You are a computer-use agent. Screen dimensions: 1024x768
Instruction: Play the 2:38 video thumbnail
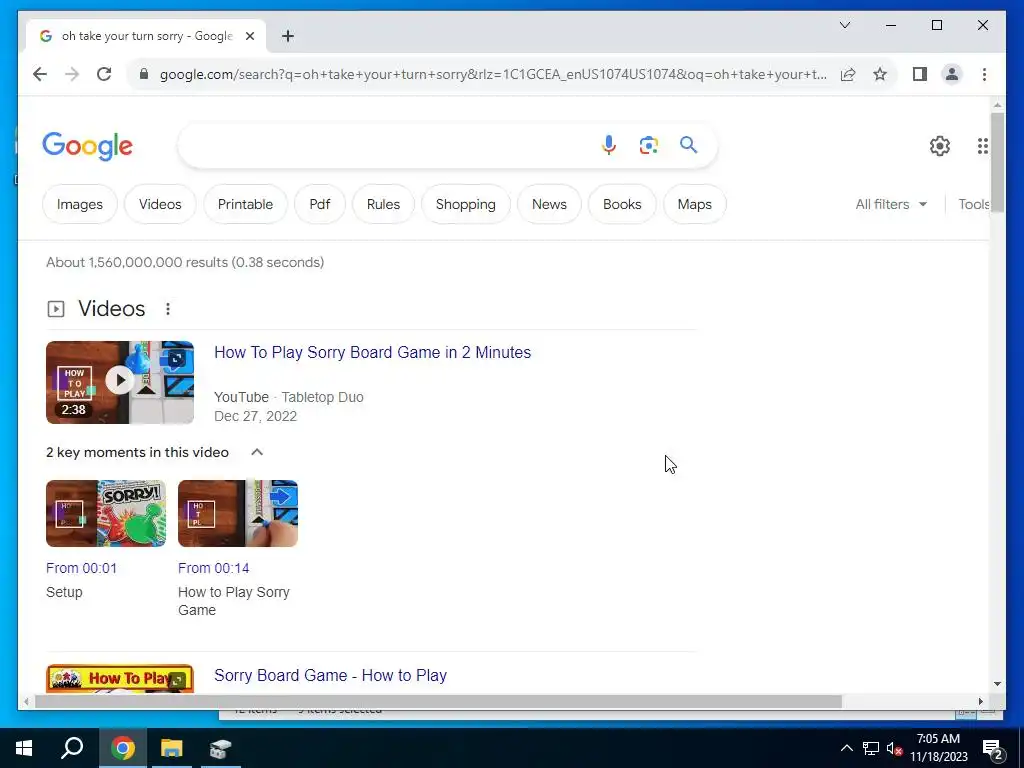point(120,382)
